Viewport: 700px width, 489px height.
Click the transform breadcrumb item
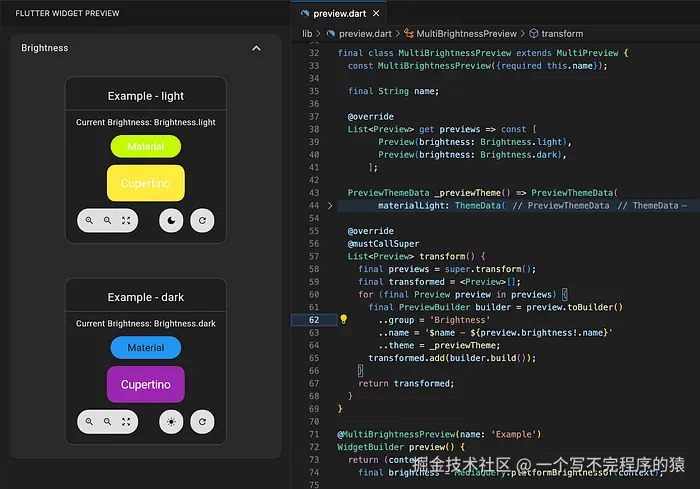(562, 33)
